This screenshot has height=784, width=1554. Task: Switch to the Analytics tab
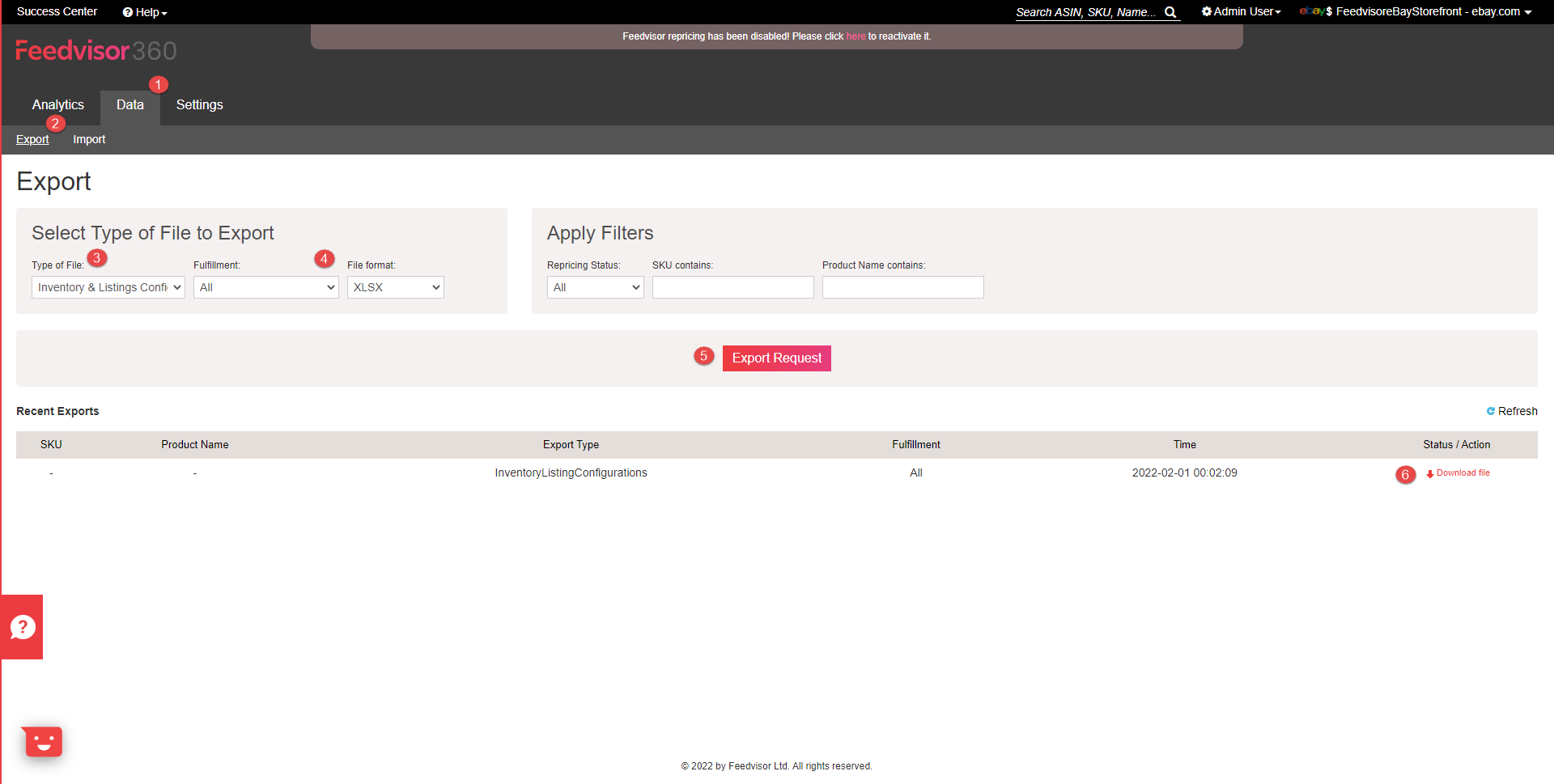coord(58,104)
